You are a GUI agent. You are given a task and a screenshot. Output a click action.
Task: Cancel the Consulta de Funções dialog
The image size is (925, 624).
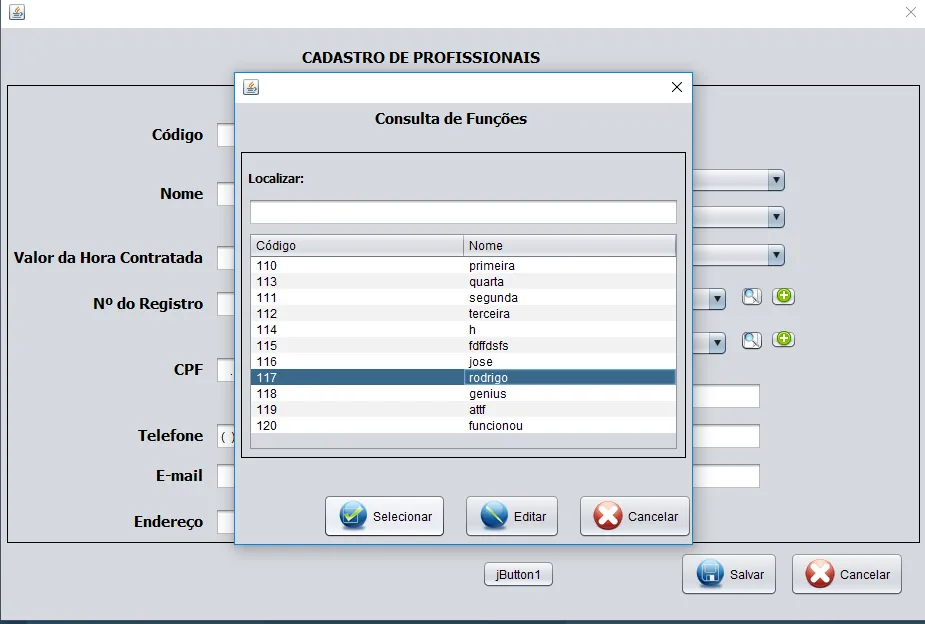(x=634, y=516)
